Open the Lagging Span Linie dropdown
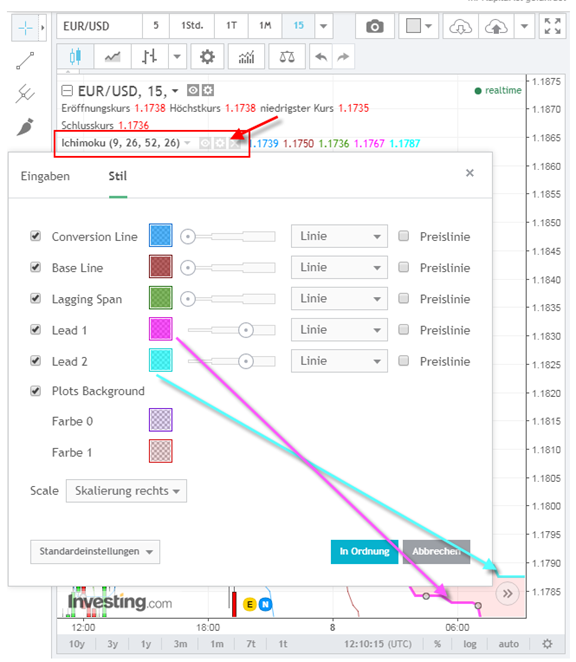 tap(339, 298)
